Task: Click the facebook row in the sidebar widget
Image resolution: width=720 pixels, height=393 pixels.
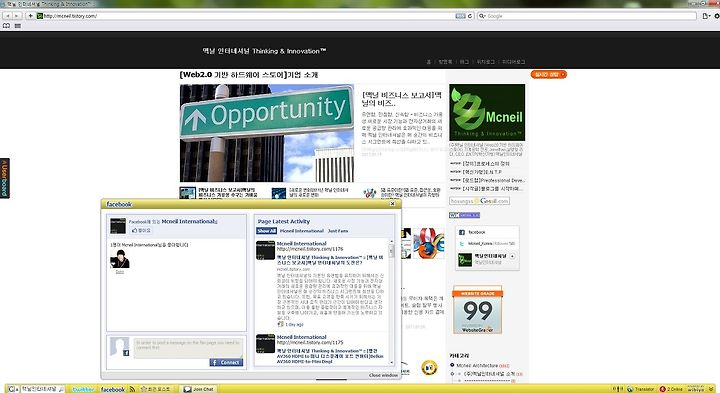Action: pyautogui.click(x=487, y=232)
